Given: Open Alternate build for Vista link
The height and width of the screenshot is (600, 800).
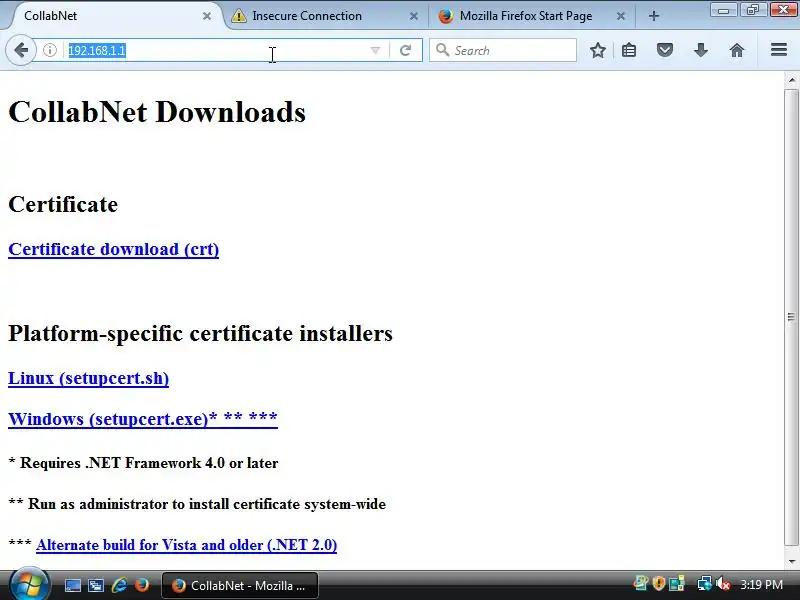Looking at the screenshot, I should click(x=187, y=545).
